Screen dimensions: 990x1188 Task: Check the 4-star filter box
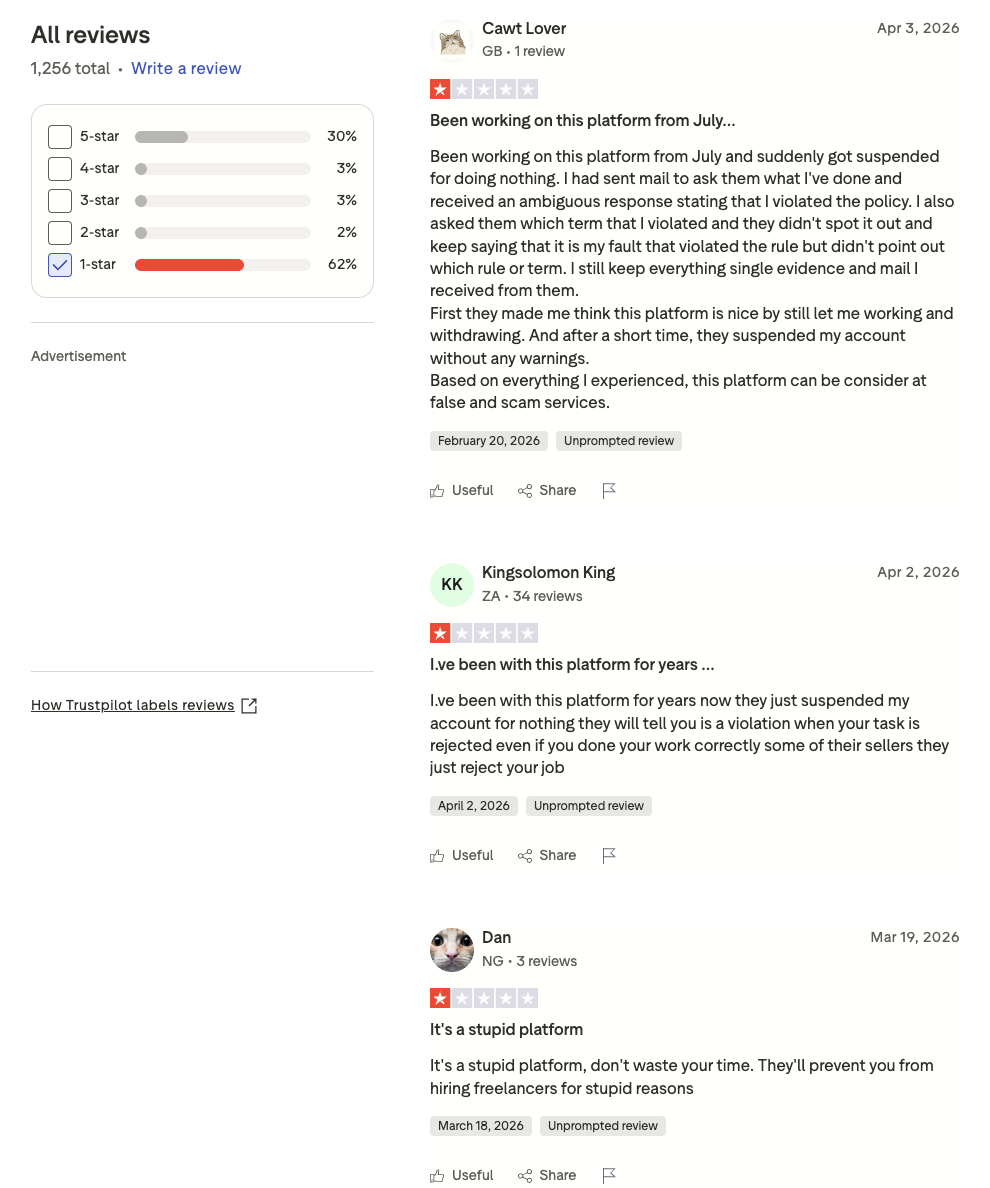60,169
